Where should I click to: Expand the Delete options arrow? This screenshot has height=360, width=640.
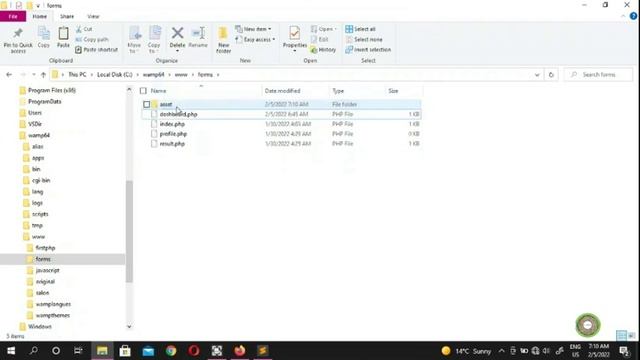click(x=177, y=51)
